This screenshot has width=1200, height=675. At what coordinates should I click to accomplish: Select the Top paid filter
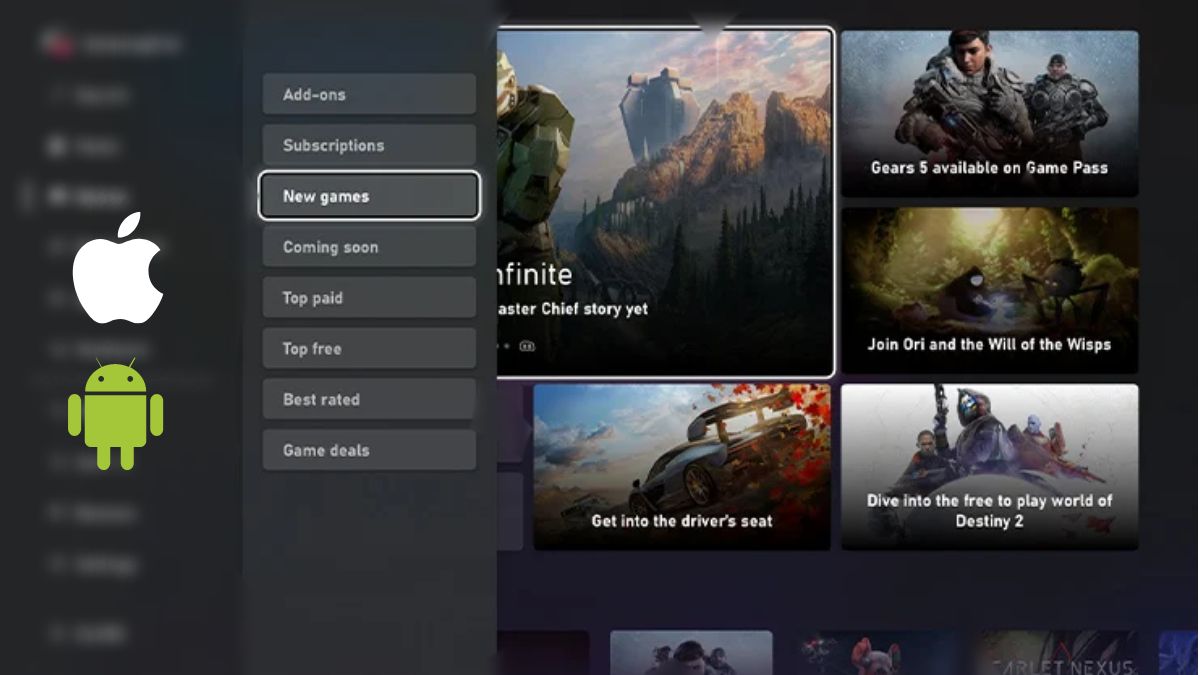(368, 297)
